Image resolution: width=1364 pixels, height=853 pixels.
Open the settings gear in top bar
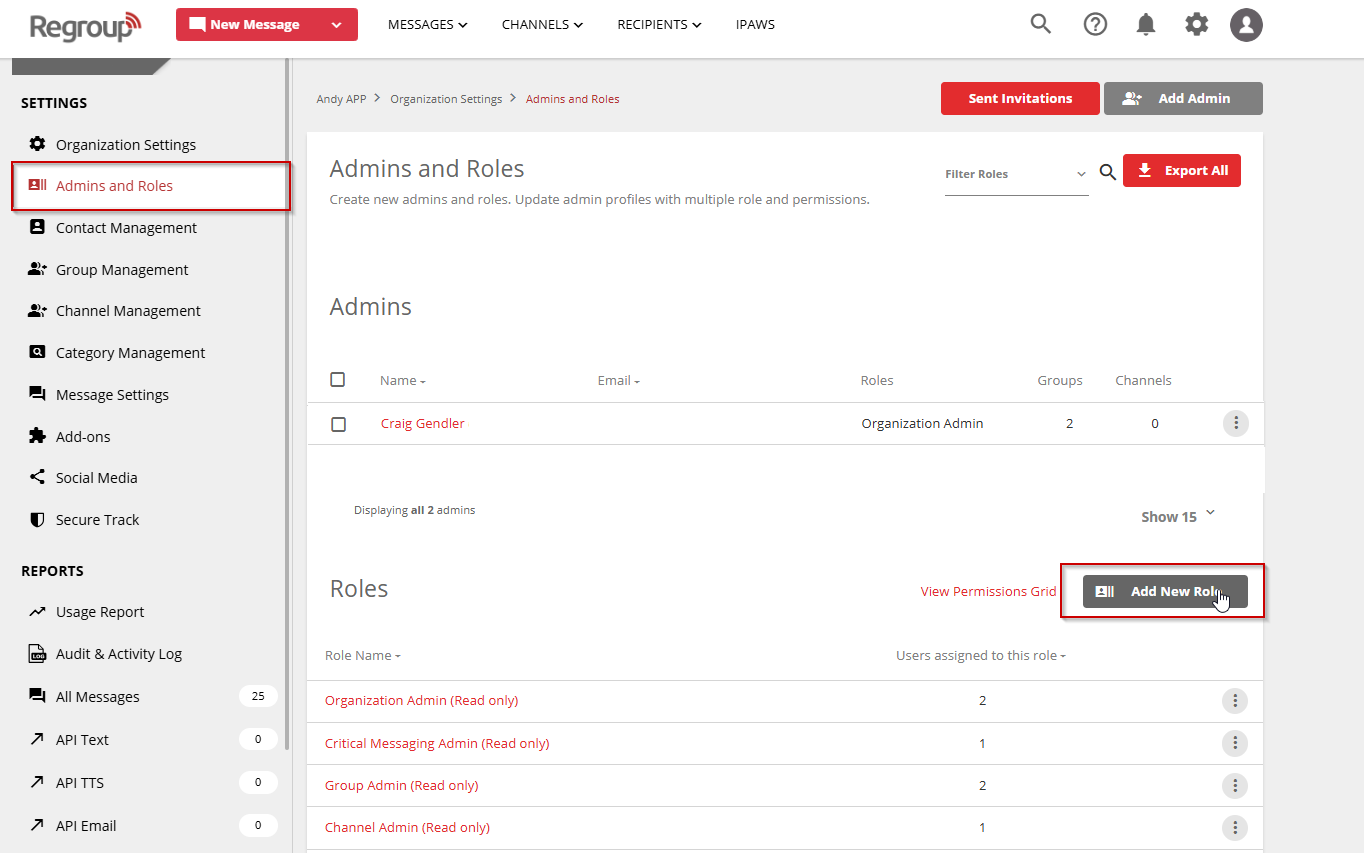[1196, 24]
